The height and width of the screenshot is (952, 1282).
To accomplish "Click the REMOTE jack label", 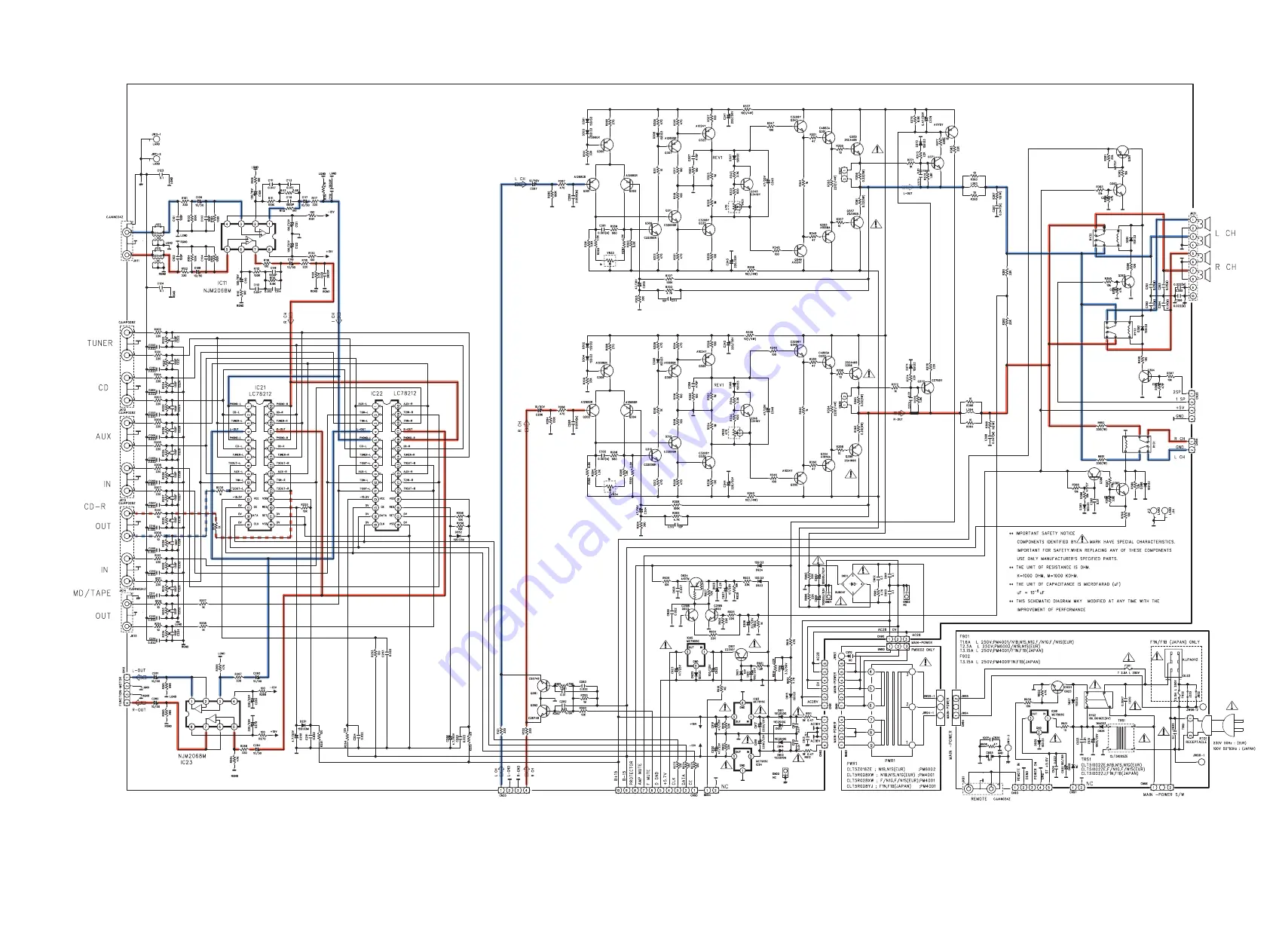I will click(x=978, y=798).
